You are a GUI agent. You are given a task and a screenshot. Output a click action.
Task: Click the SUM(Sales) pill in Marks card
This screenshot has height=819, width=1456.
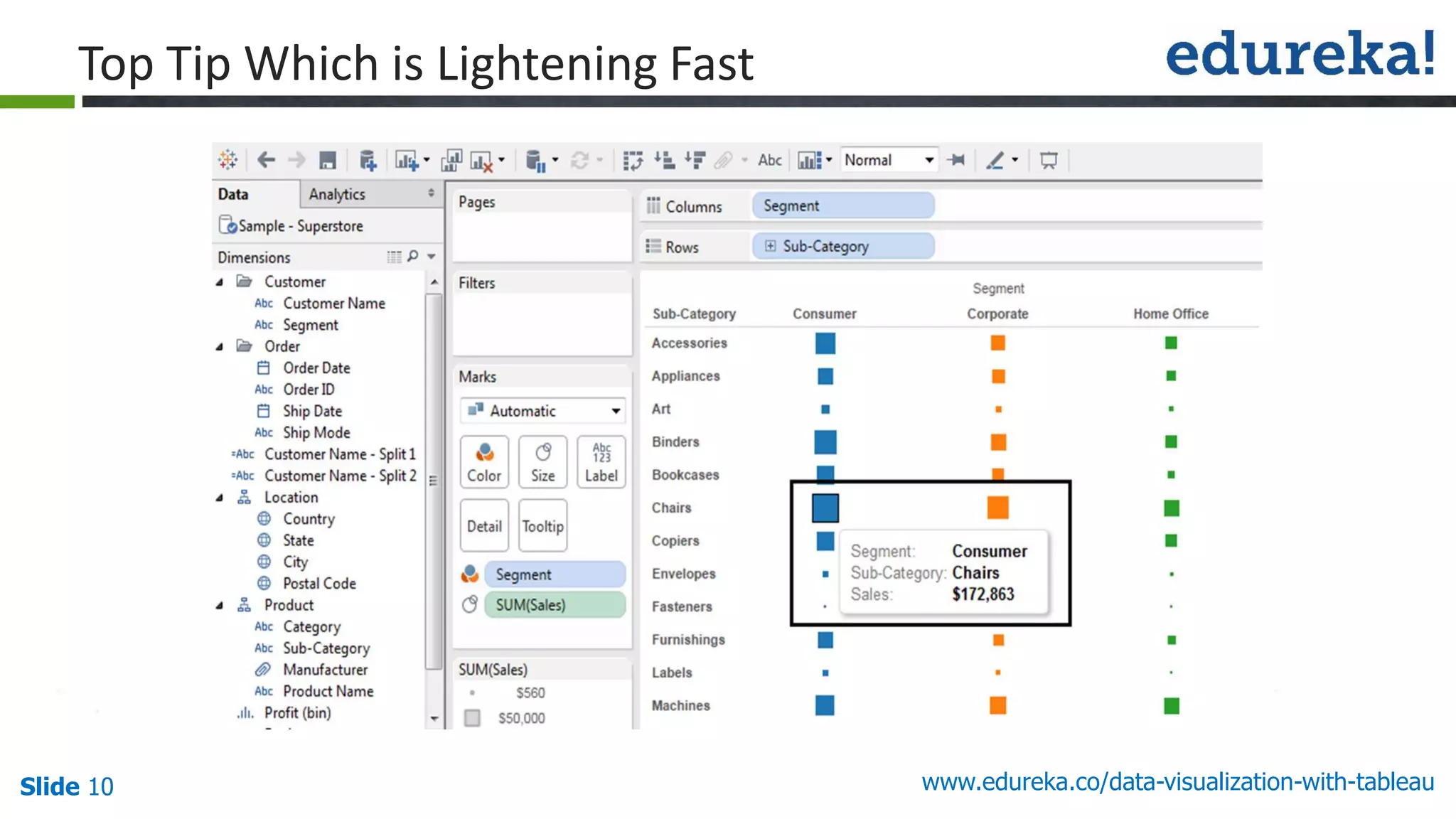555,605
